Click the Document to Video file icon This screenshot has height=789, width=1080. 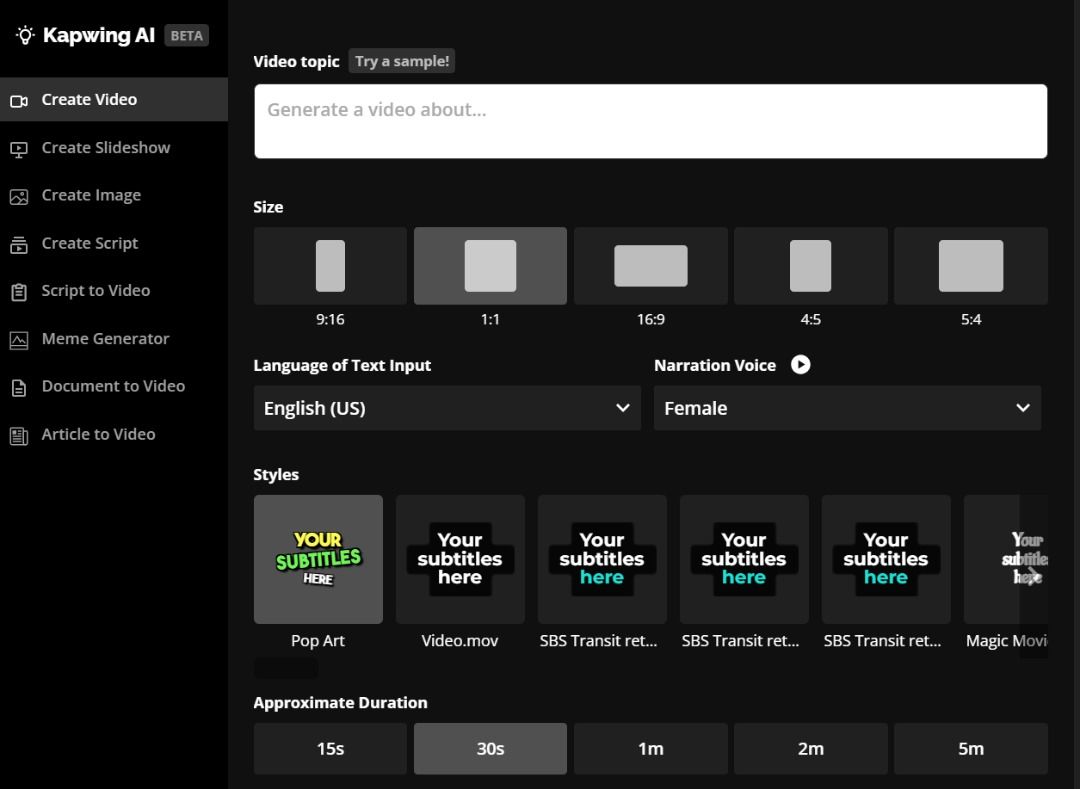[19, 387]
